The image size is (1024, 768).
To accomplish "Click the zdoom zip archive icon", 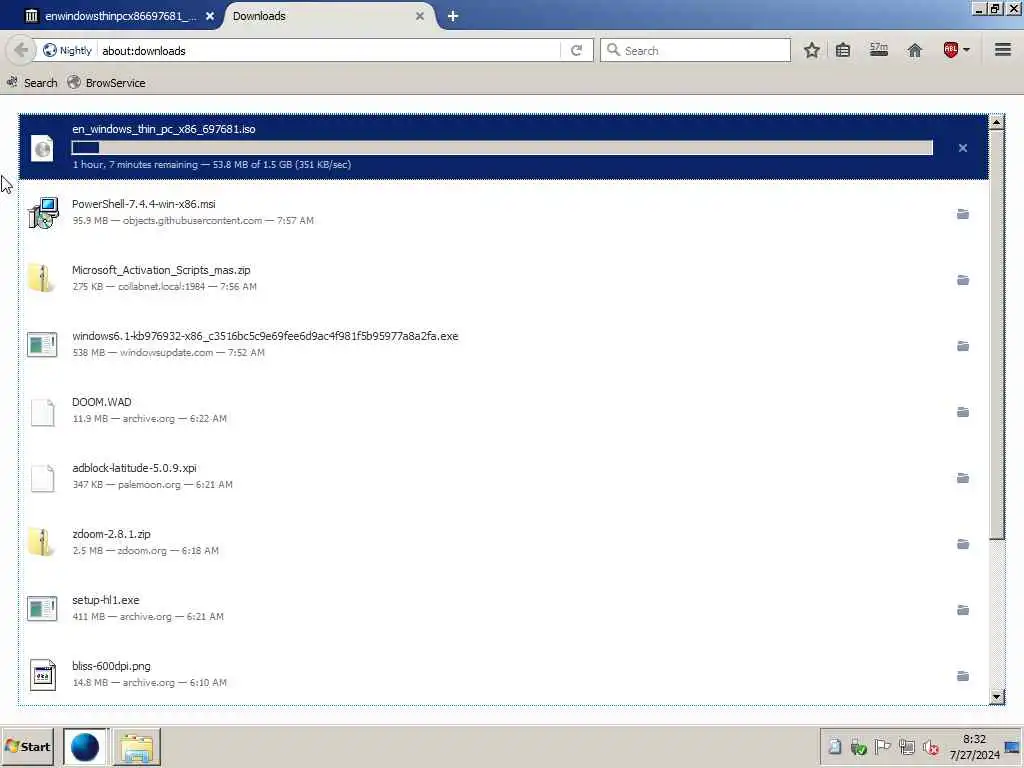I will [x=41, y=542].
